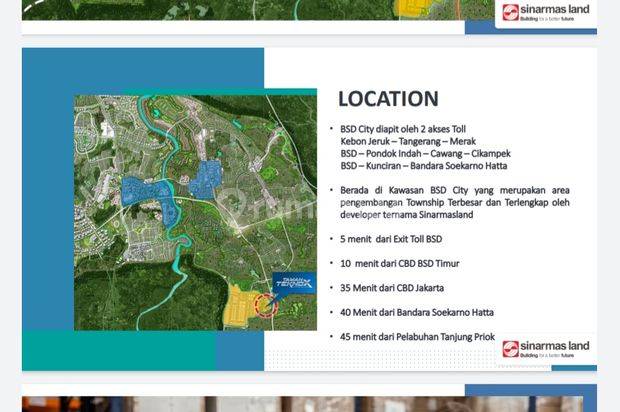The image size is (620, 412).
Task: Click the LOCATION heading
Action: [388, 99]
